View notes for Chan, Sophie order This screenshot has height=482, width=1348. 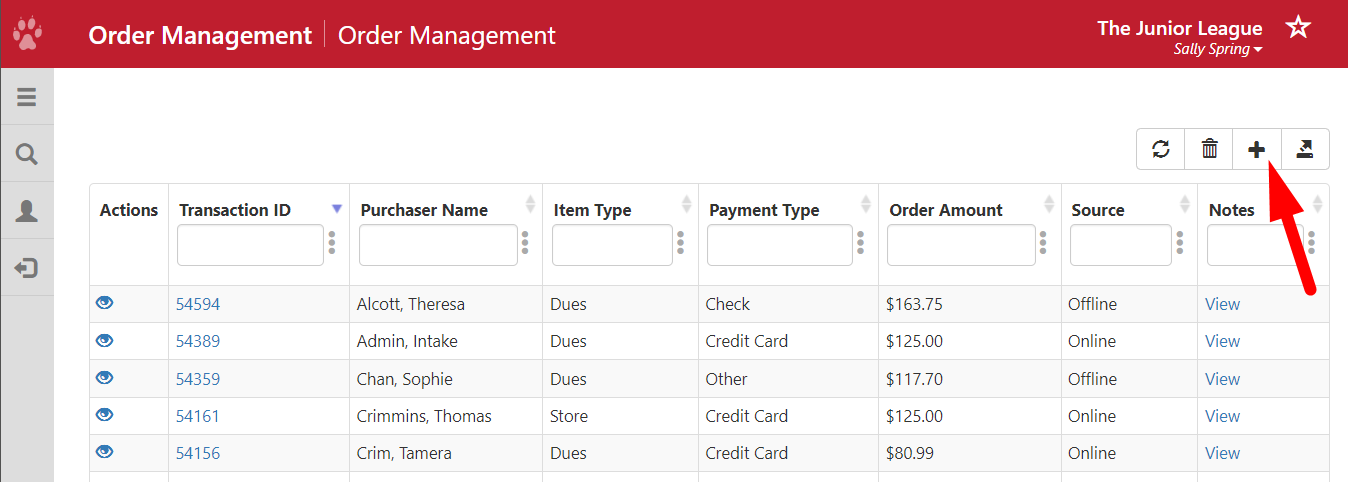click(x=1222, y=379)
